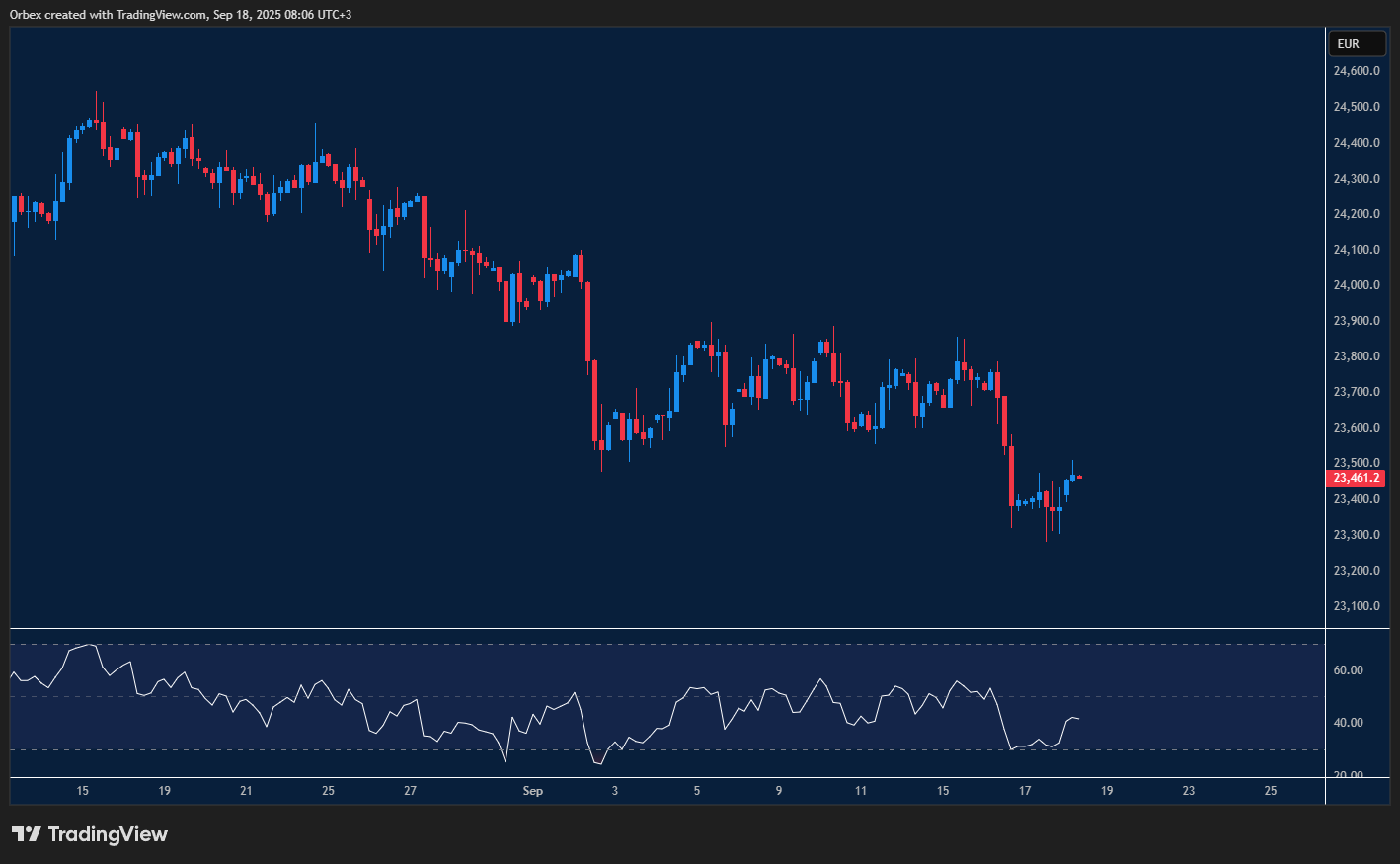Click date 11 on the time axis

tap(861, 791)
